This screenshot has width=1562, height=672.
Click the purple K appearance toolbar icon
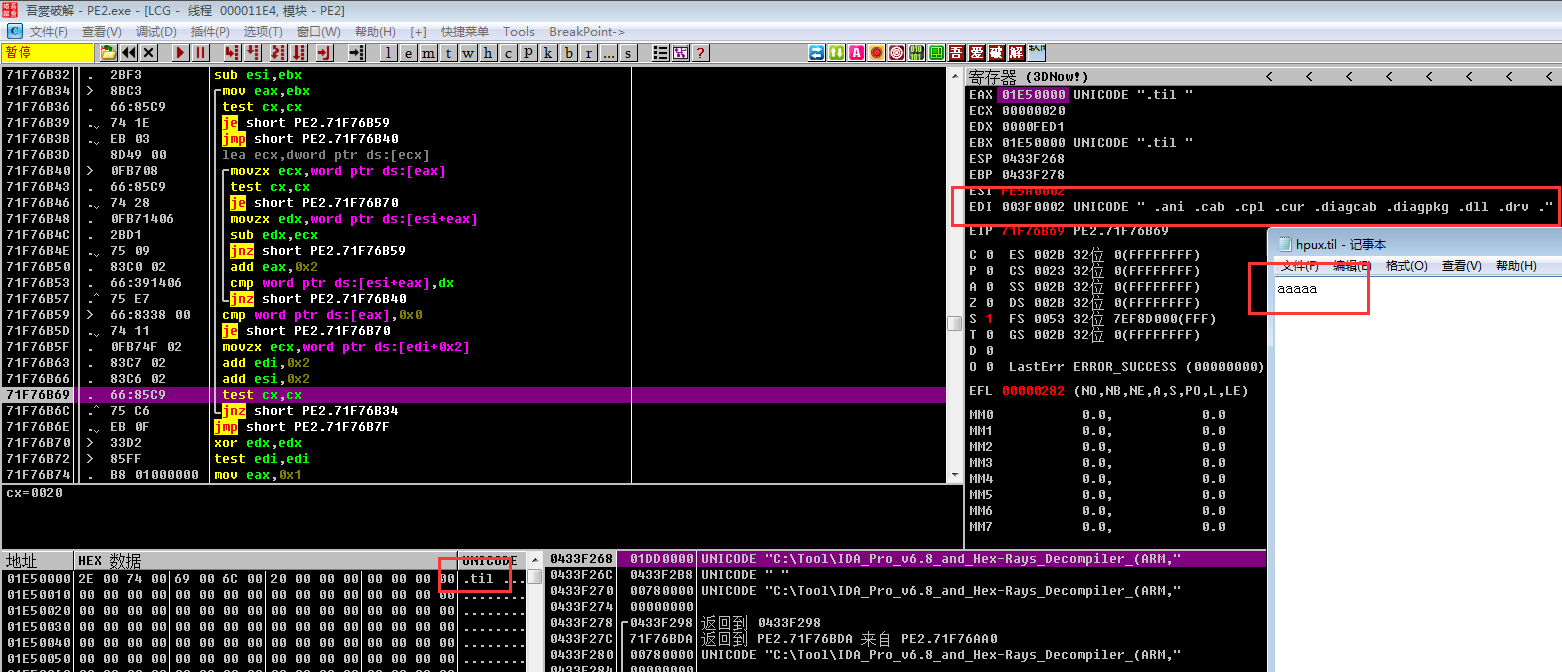point(681,53)
